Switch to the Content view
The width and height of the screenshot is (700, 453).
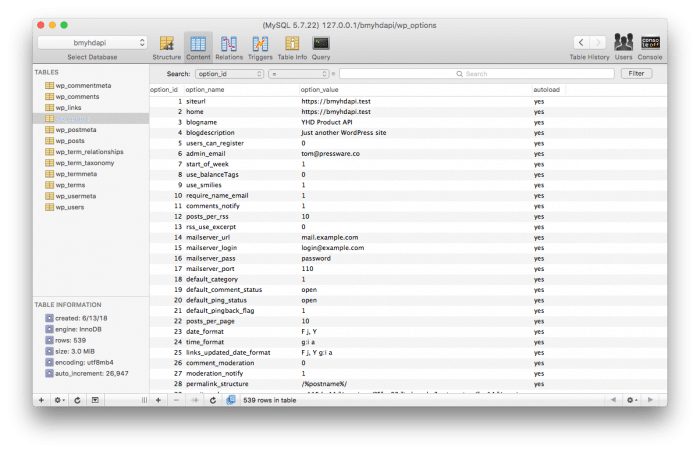(x=198, y=47)
